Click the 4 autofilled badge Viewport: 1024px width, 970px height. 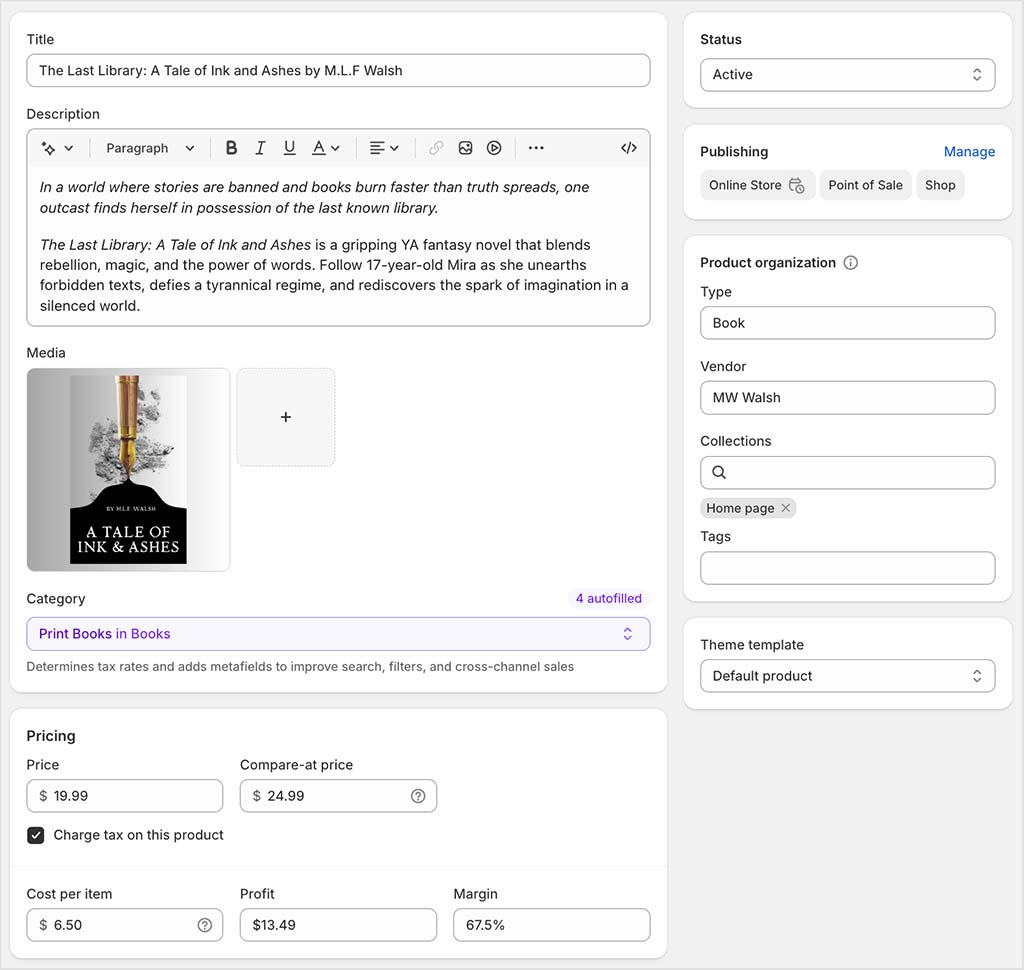[609, 598]
